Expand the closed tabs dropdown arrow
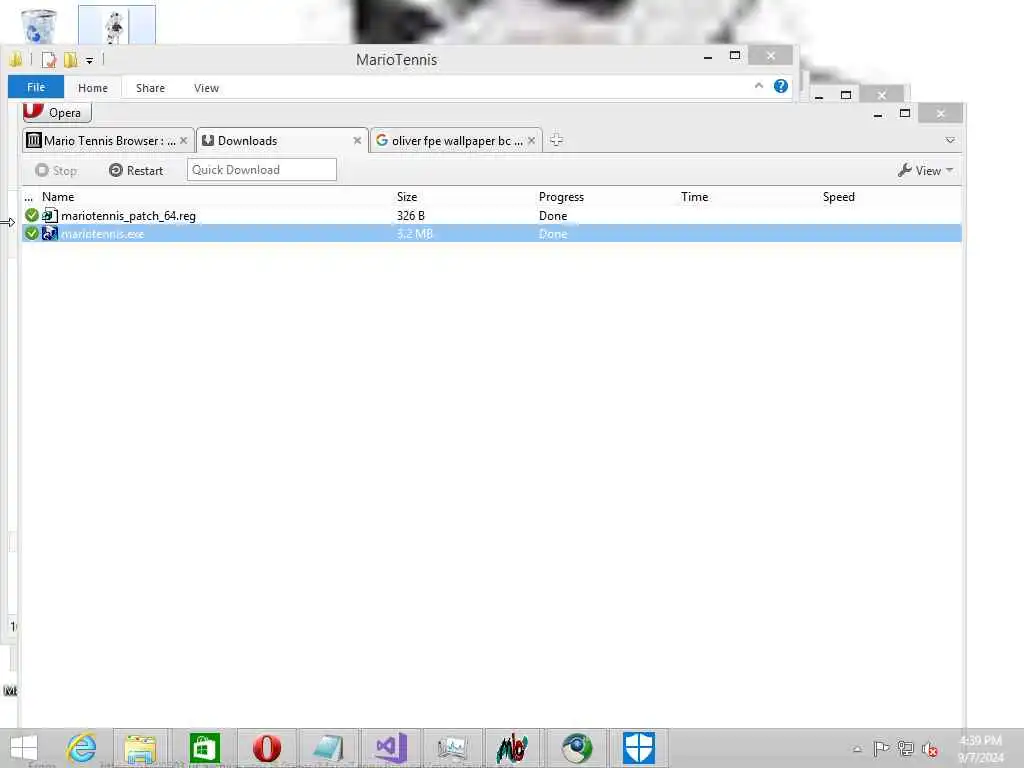Screen dimensions: 1024x768 [x=950, y=140]
